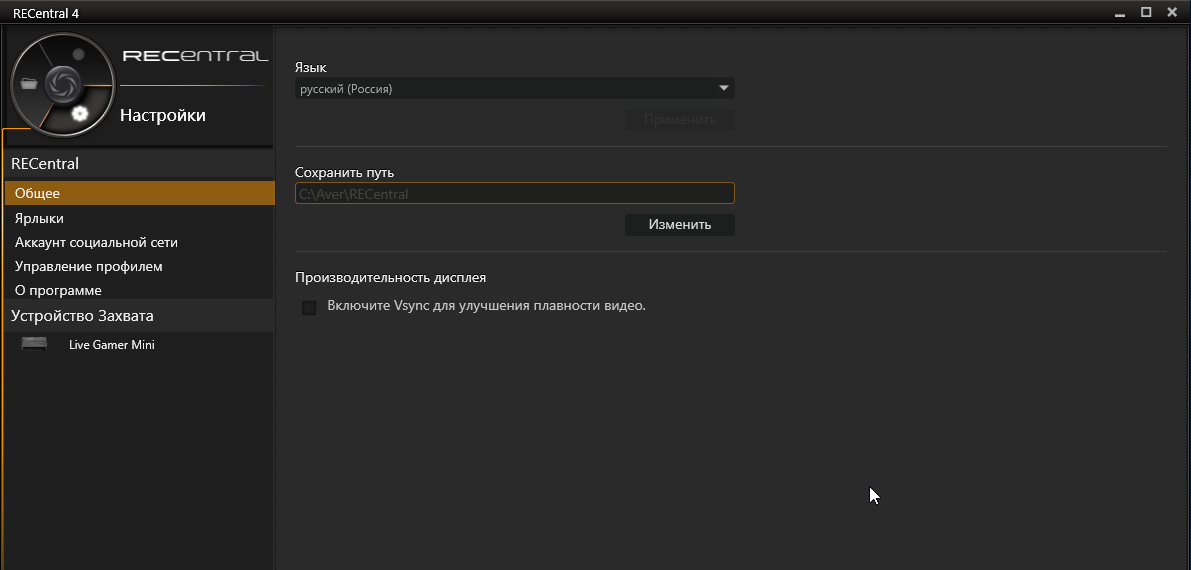Click the RECentral logo text

(x=195, y=56)
